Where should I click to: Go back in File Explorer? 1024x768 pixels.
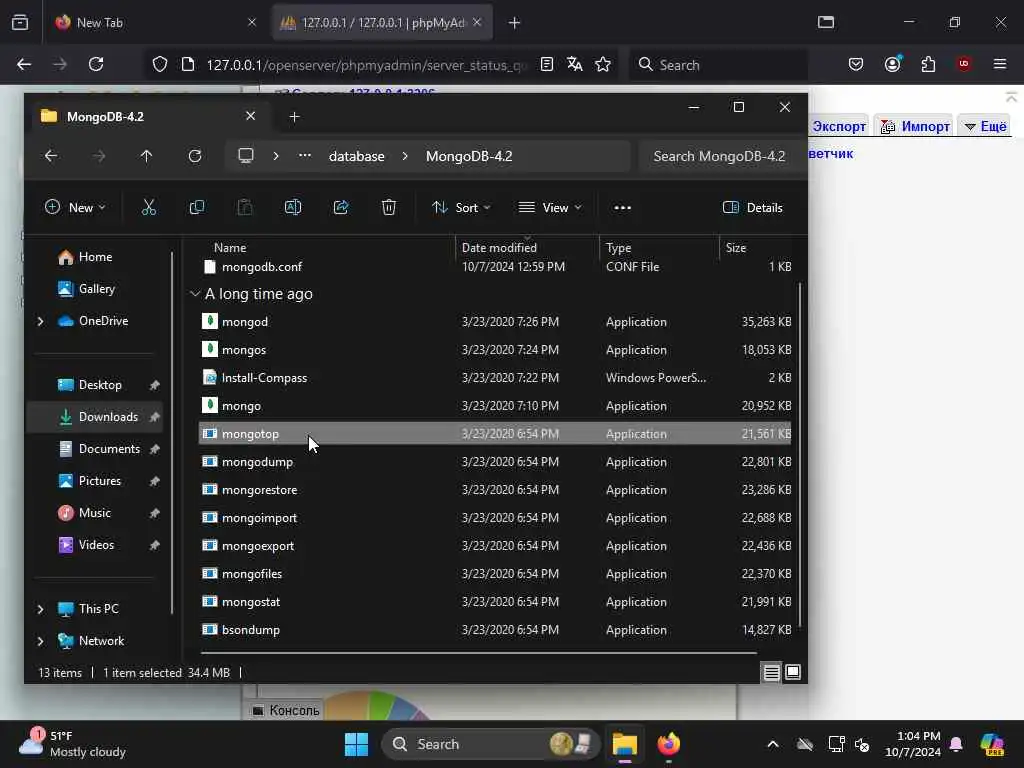pos(51,156)
